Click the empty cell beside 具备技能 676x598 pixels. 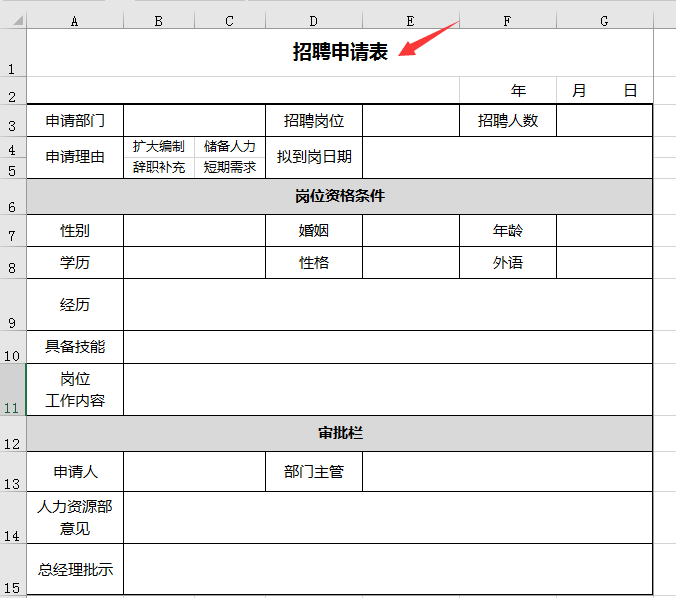[x=388, y=347]
